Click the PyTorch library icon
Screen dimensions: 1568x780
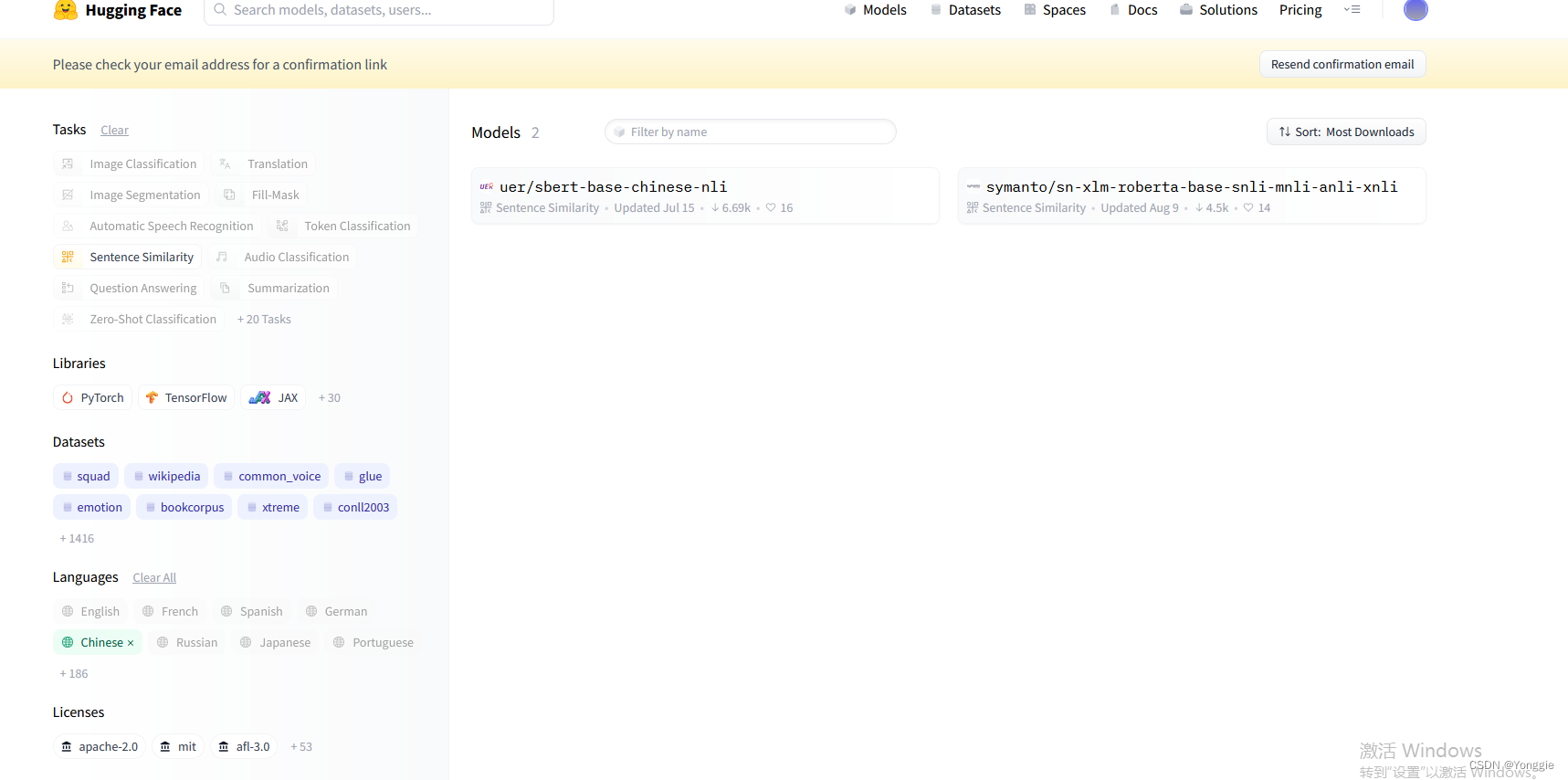(x=68, y=398)
